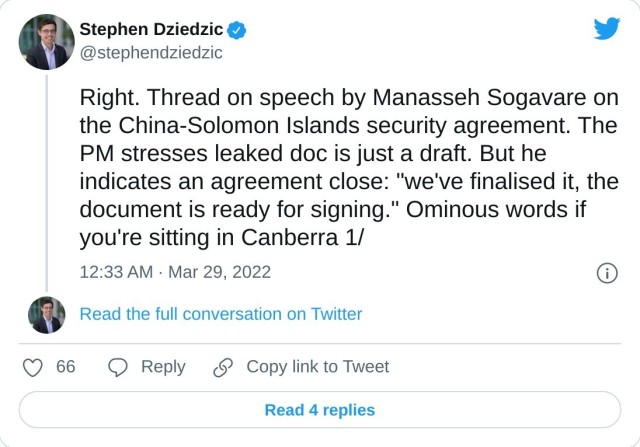Expand the Read 4 replies button
Viewport: 640px width, 447px height.
320,410
